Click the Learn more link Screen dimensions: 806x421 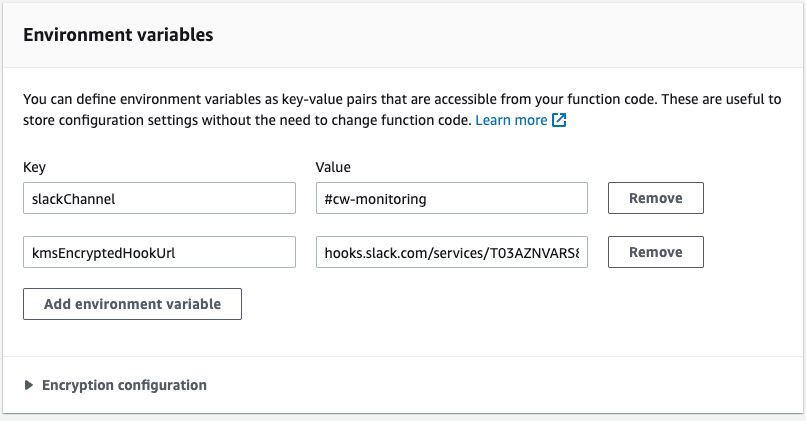click(x=511, y=120)
